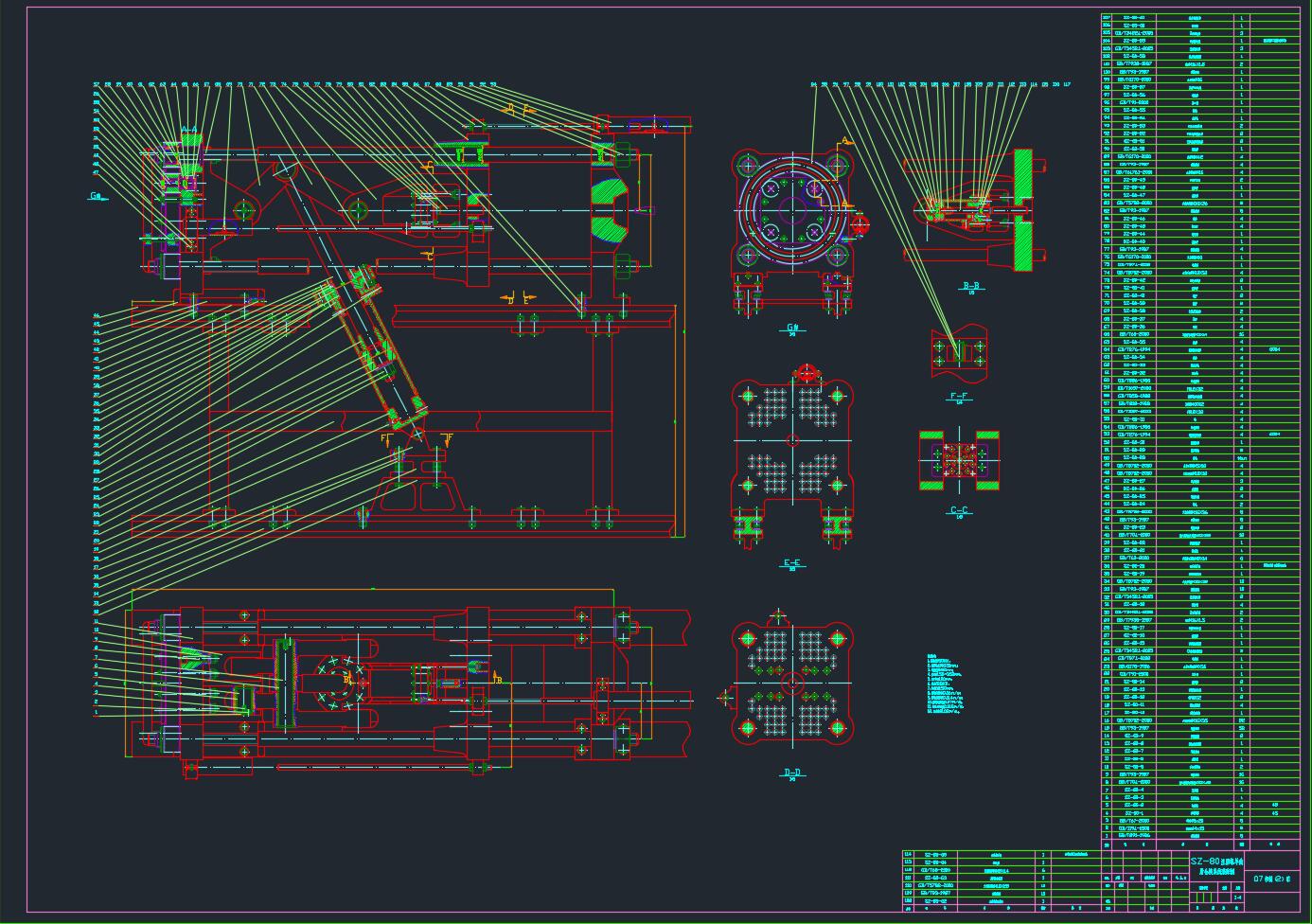Click the orange D cutting-plane arrow
The width and height of the screenshot is (1312, 924).
tap(512, 299)
